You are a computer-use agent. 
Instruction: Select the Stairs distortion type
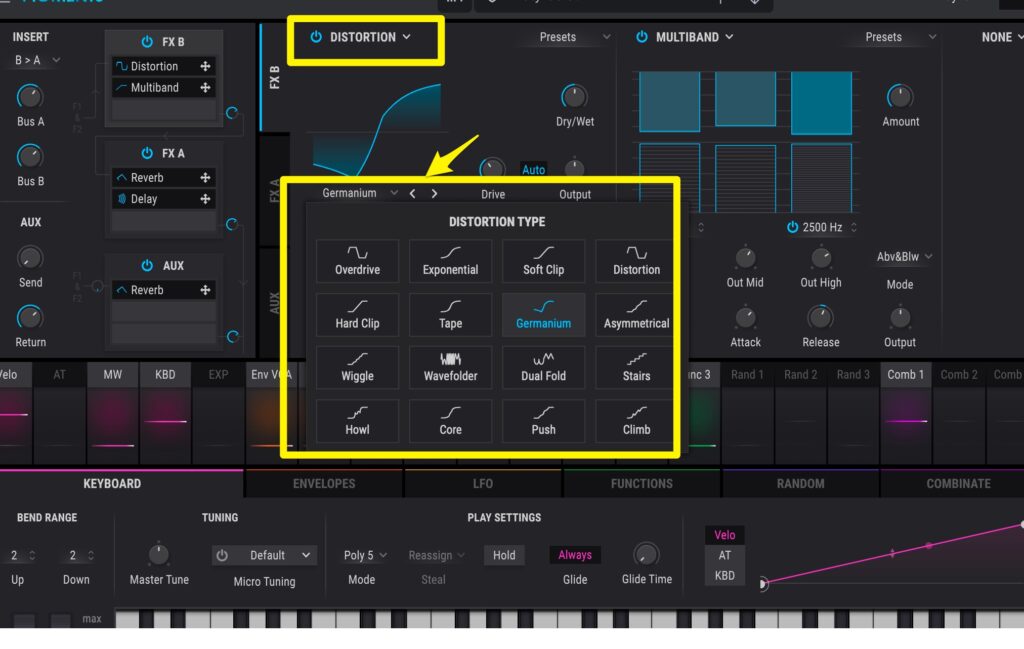click(636, 367)
